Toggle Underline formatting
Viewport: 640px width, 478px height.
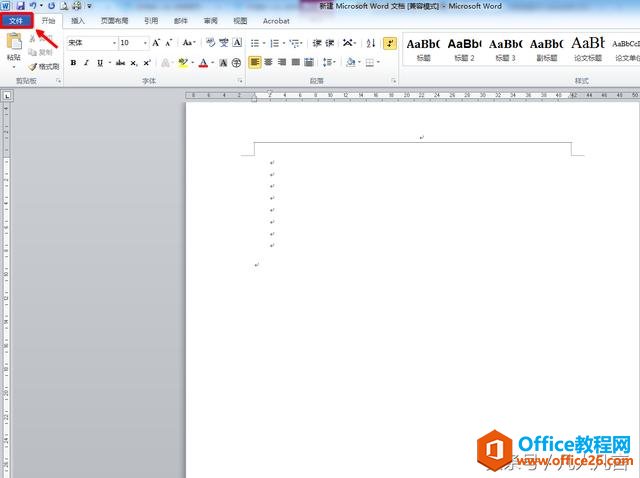coord(100,63)
